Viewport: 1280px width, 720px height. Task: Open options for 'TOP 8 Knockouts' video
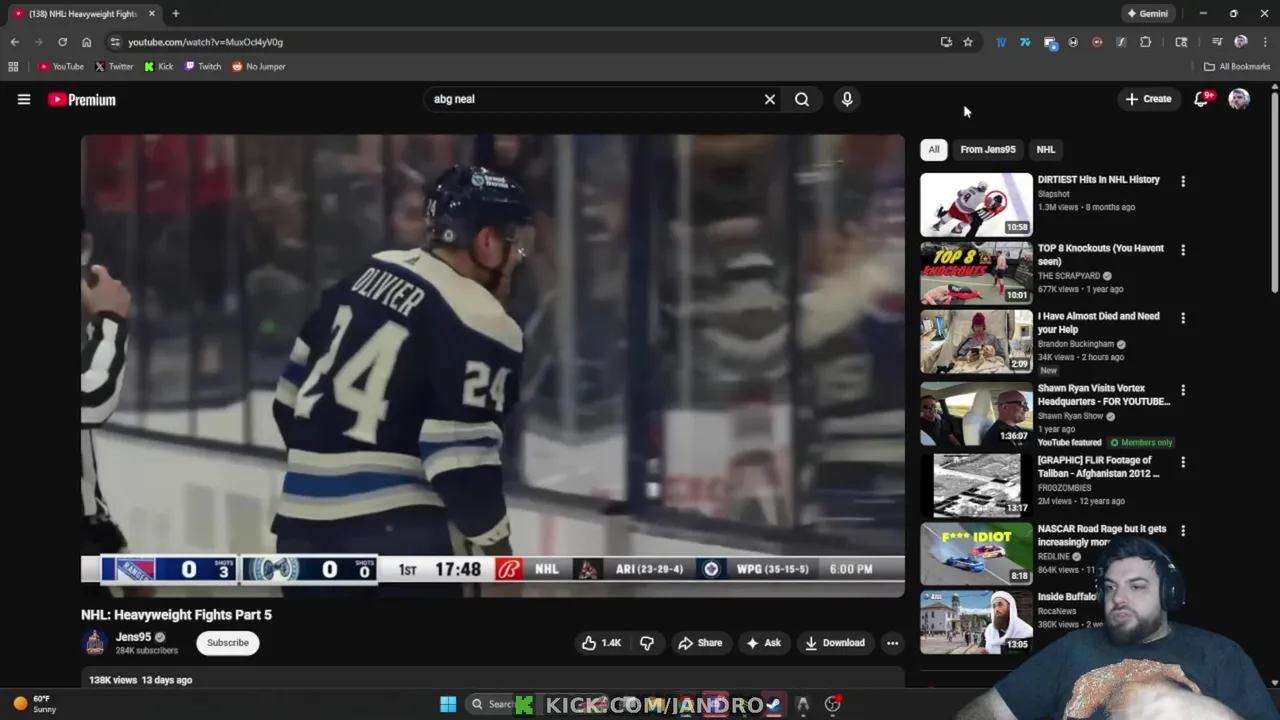(x=1183, y=250)
